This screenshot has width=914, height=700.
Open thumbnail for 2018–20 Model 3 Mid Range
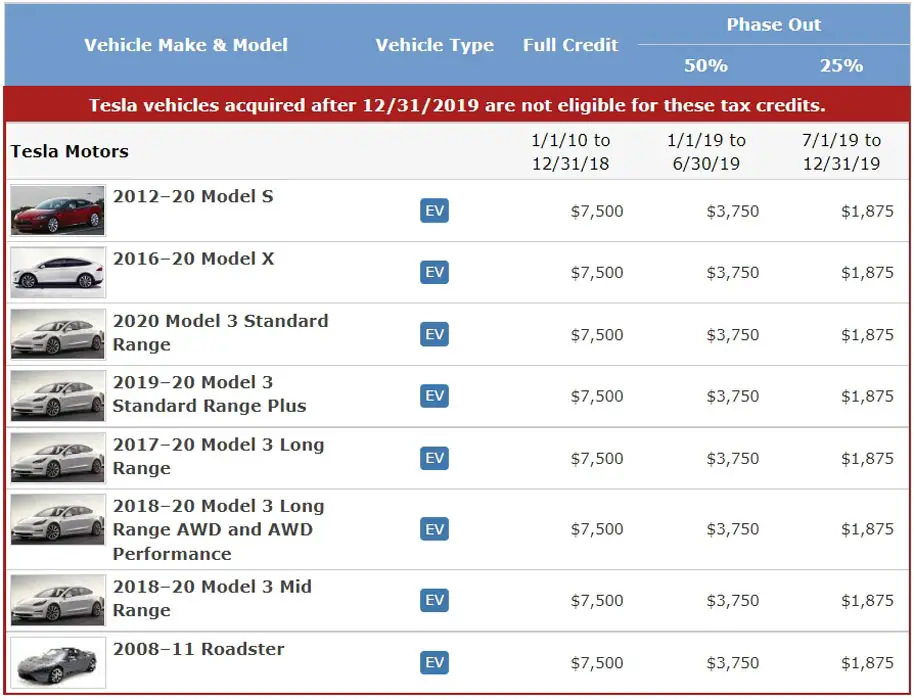(58, 600)
